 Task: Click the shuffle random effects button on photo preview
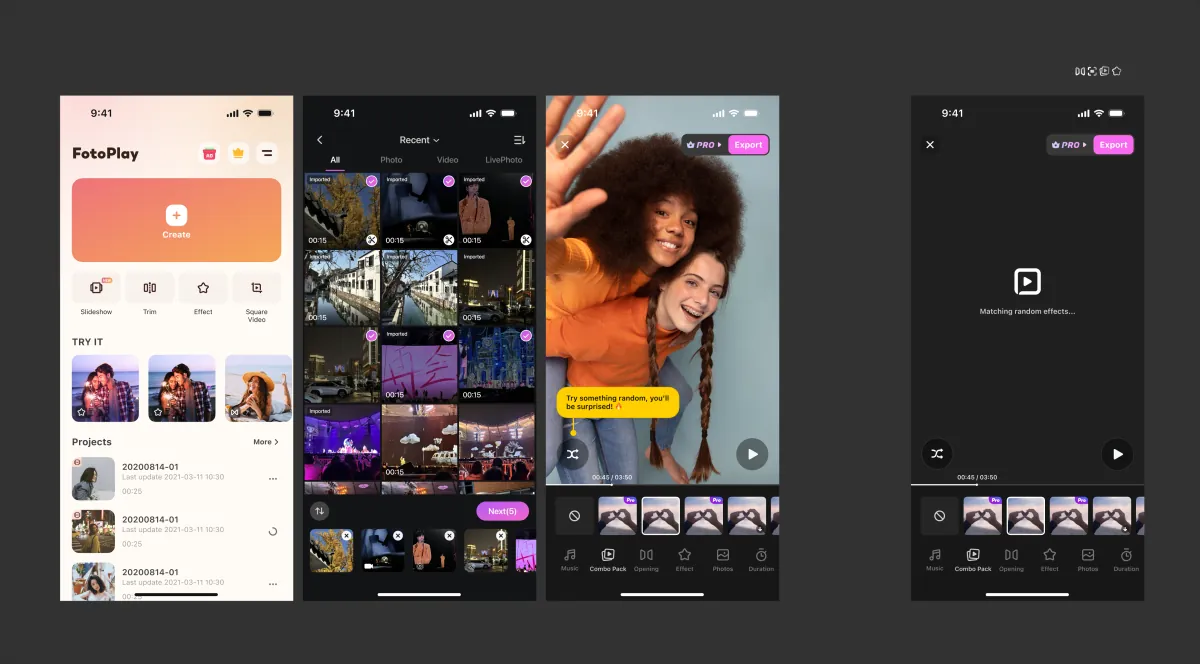click(x=572, y=454)
